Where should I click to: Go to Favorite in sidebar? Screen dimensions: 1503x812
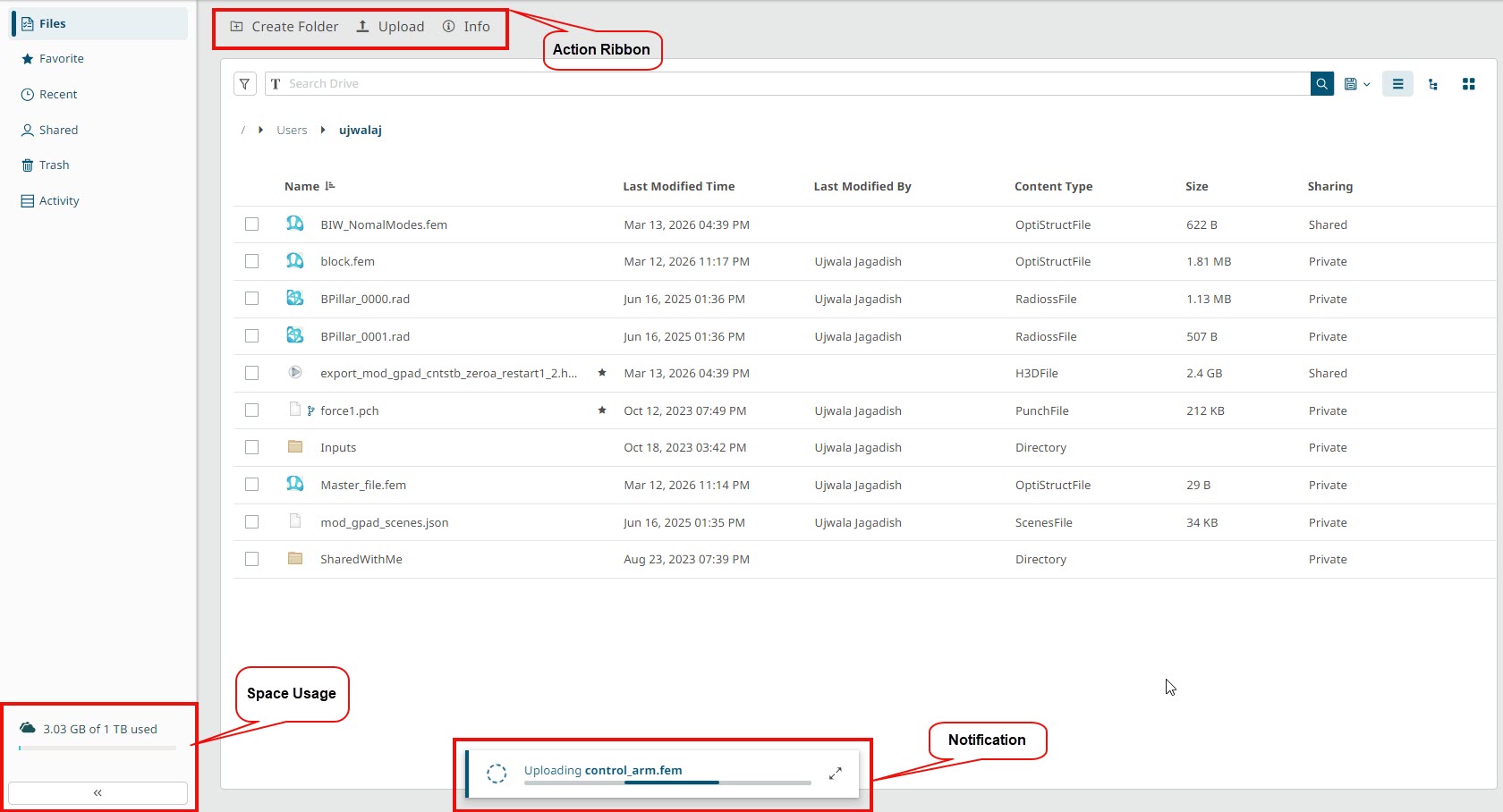pos(61,59)
